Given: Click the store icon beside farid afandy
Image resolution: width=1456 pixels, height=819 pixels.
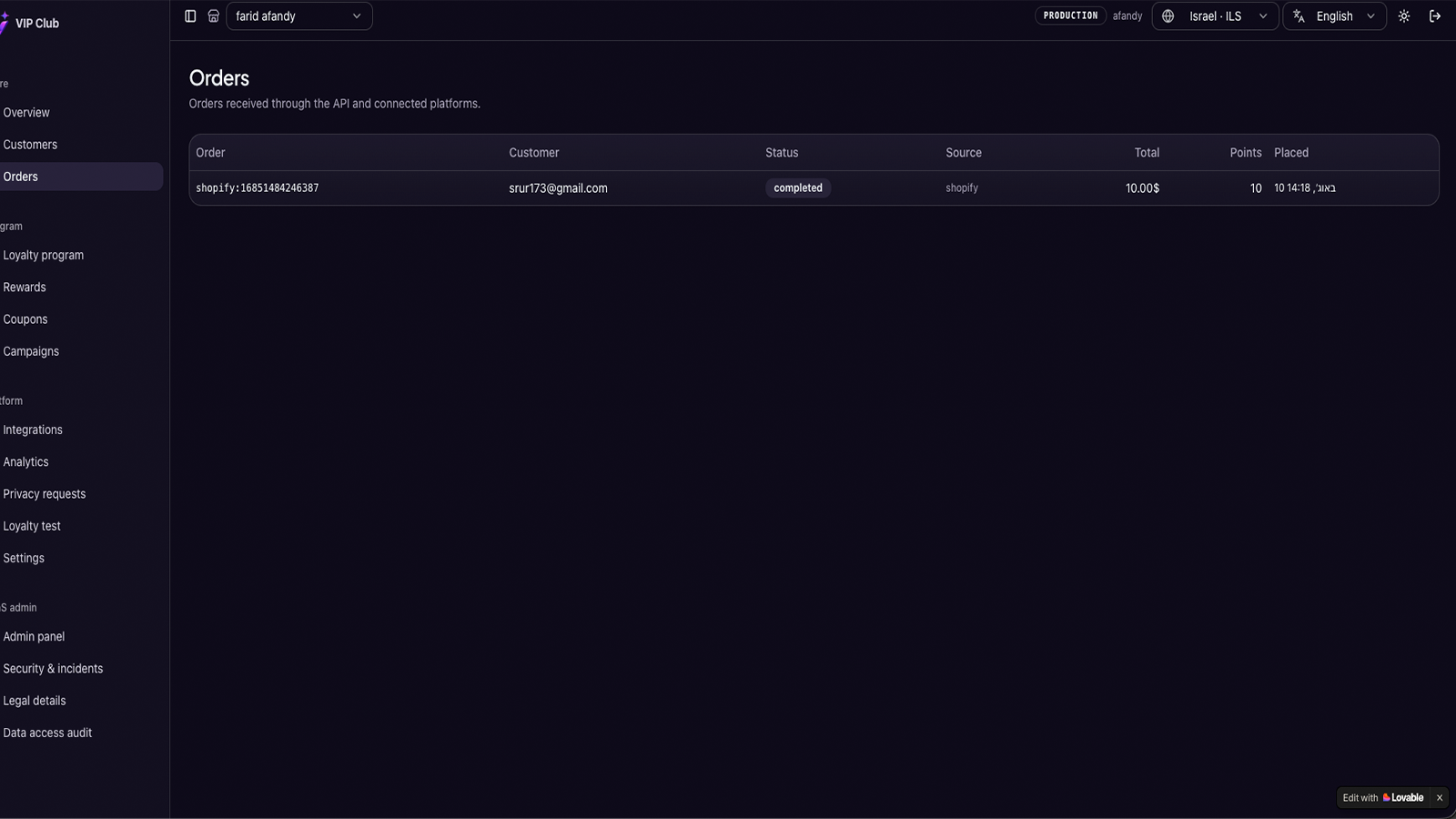Looking at the screenshot, I should coord(213,16).
